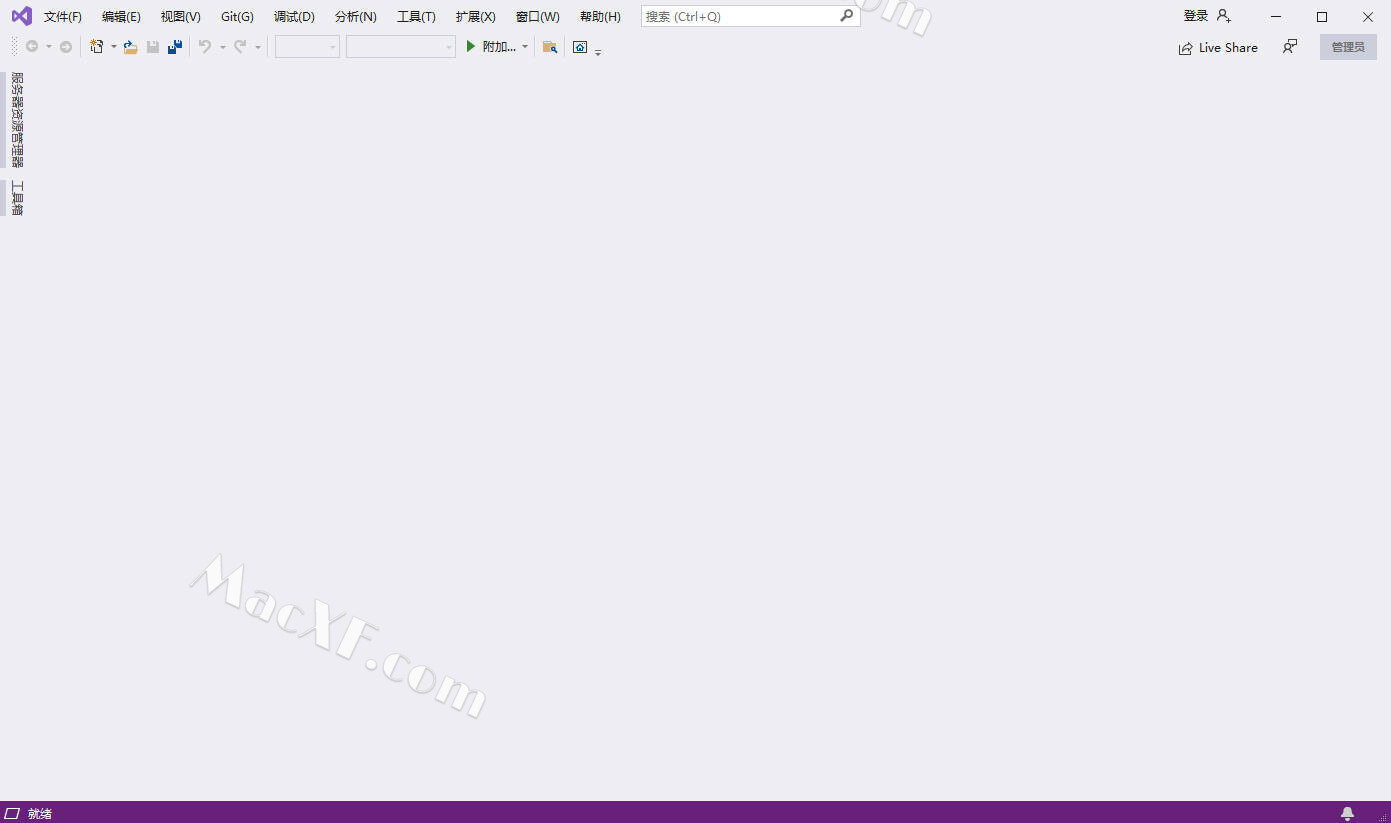Open the solution platforms combo box

coord(401,47)
